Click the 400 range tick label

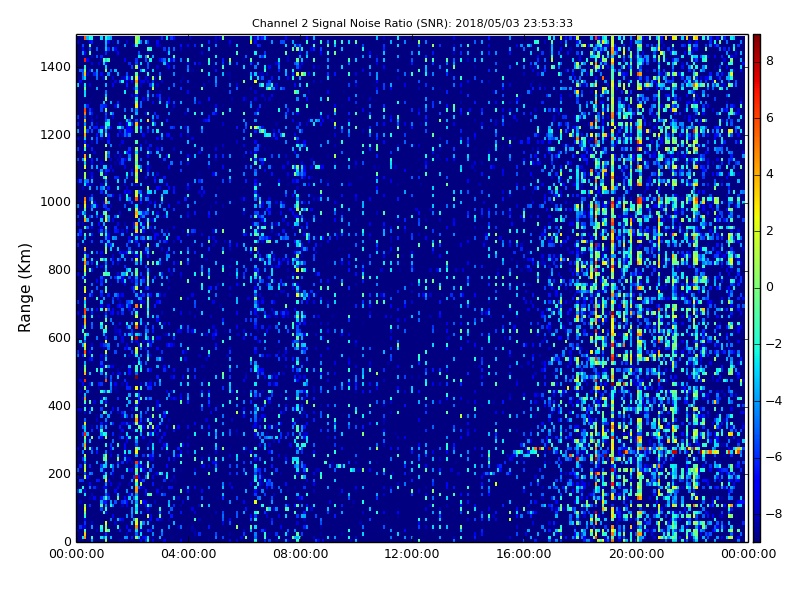tap(59, 406)
